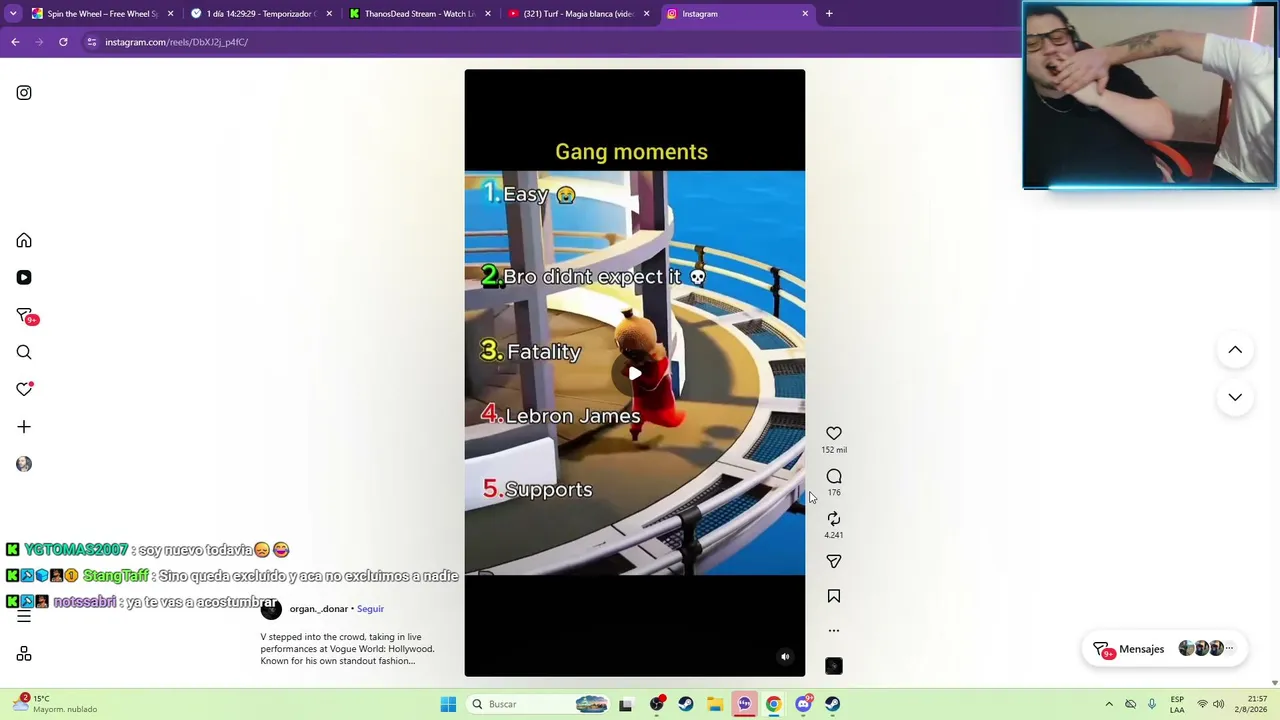Close the Spin the Wheel tab

[x=170, y=14]
